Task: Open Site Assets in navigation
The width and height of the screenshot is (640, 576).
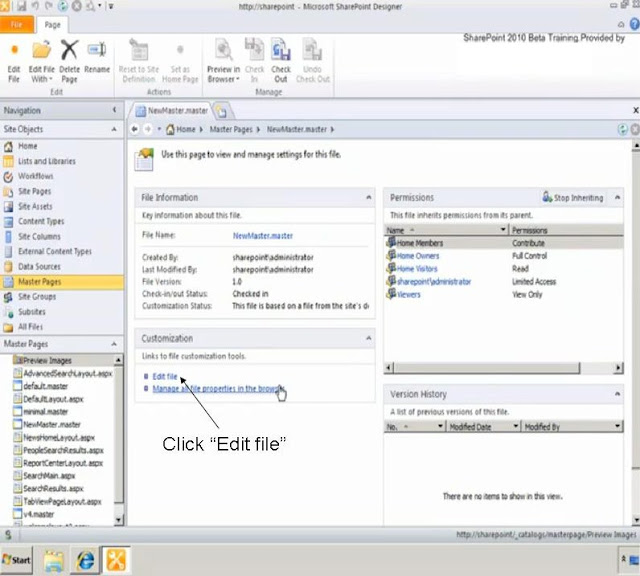Action: [35, 207]
